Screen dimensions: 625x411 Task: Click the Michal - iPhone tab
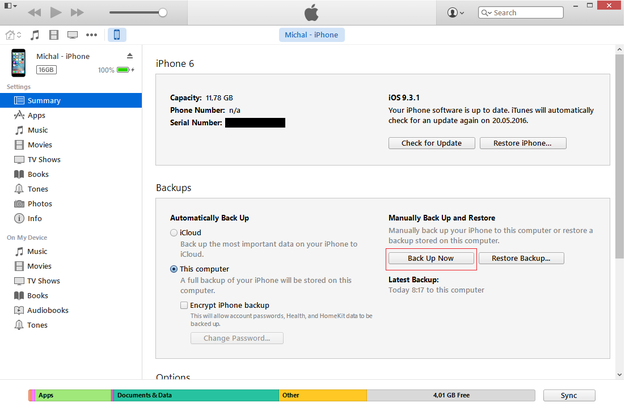311,35
